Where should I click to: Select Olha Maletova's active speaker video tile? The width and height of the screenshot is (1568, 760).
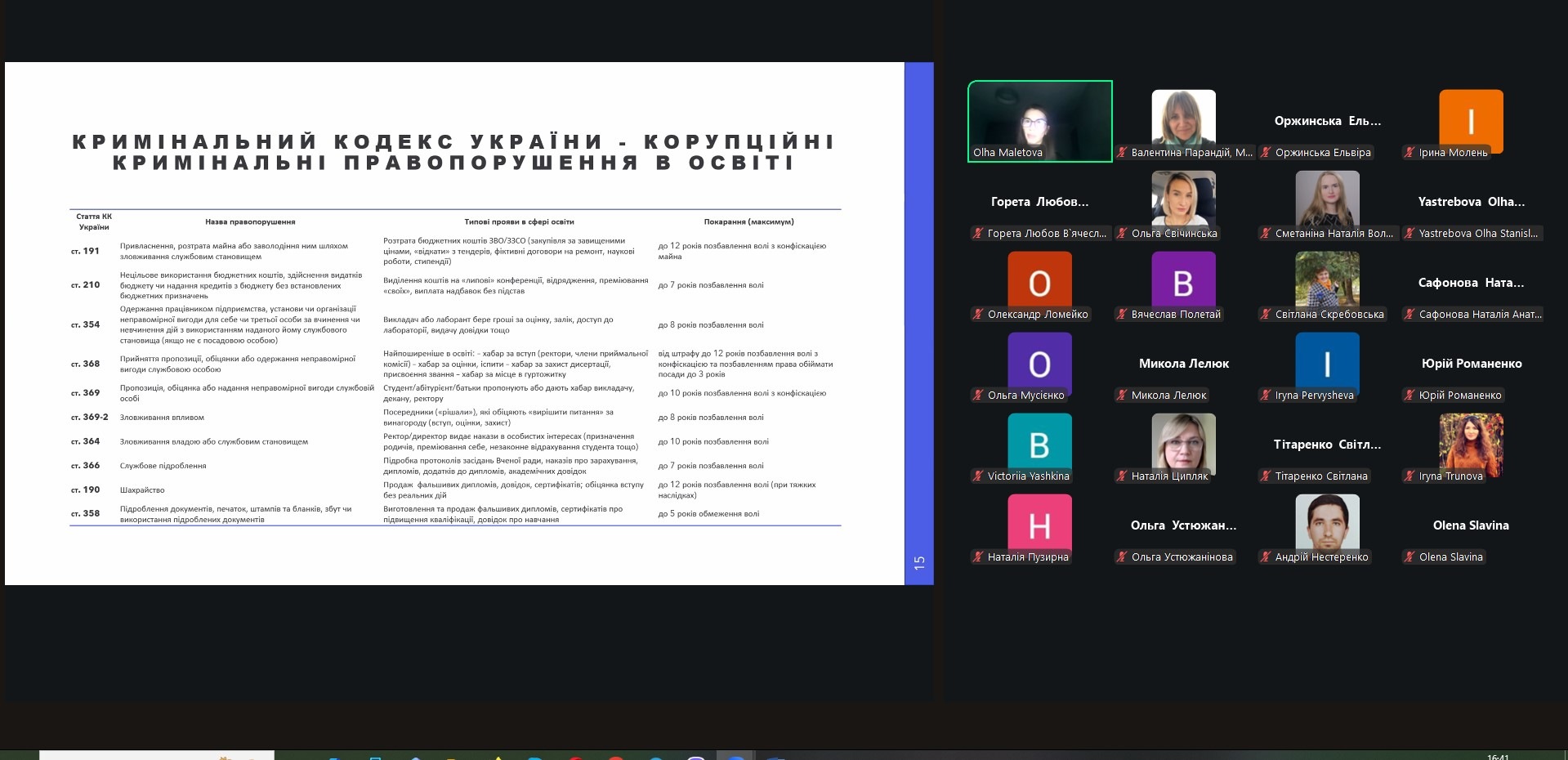[1039, 120]
